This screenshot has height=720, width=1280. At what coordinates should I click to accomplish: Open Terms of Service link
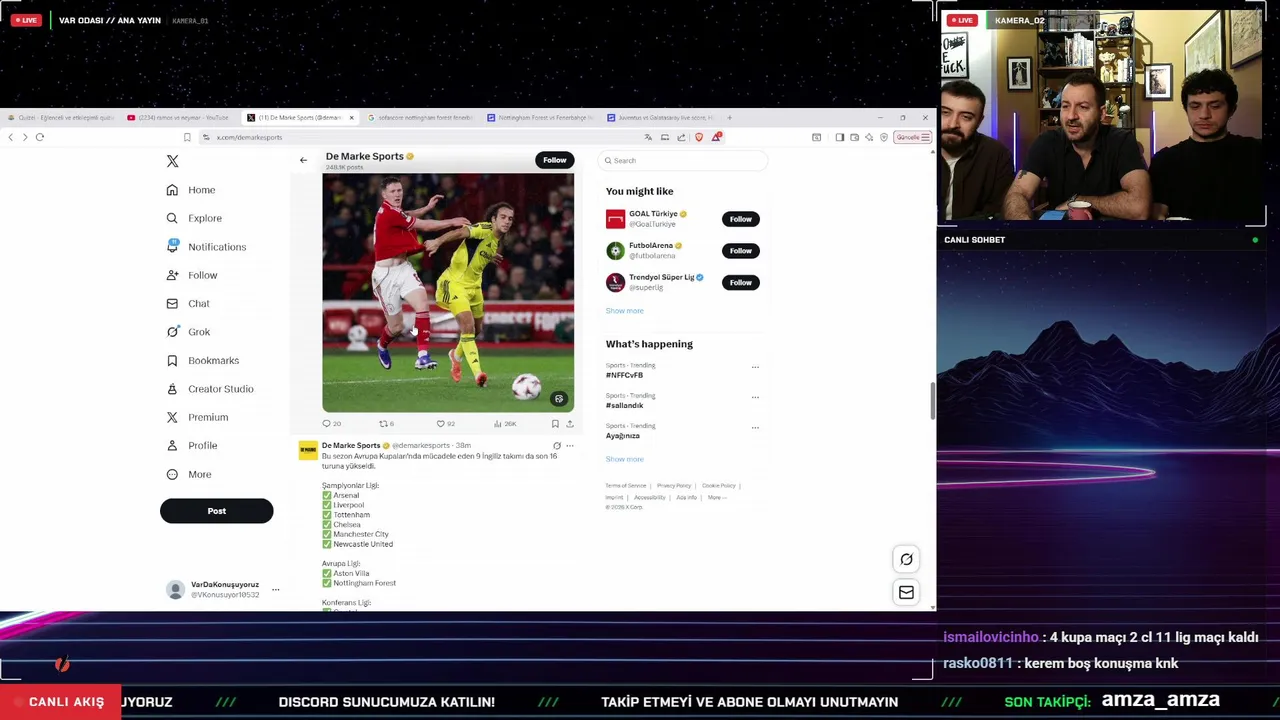tap(626, 486)
